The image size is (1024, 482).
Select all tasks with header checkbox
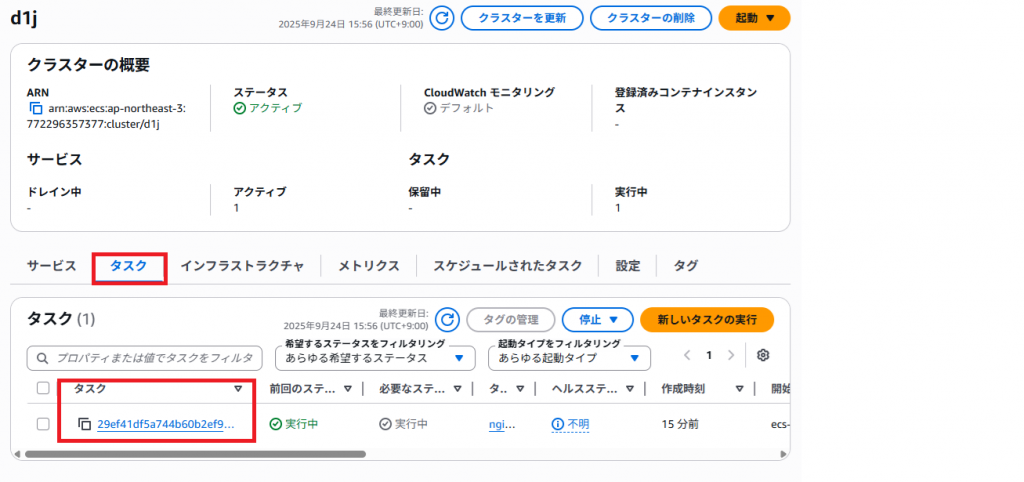(43, 388)
